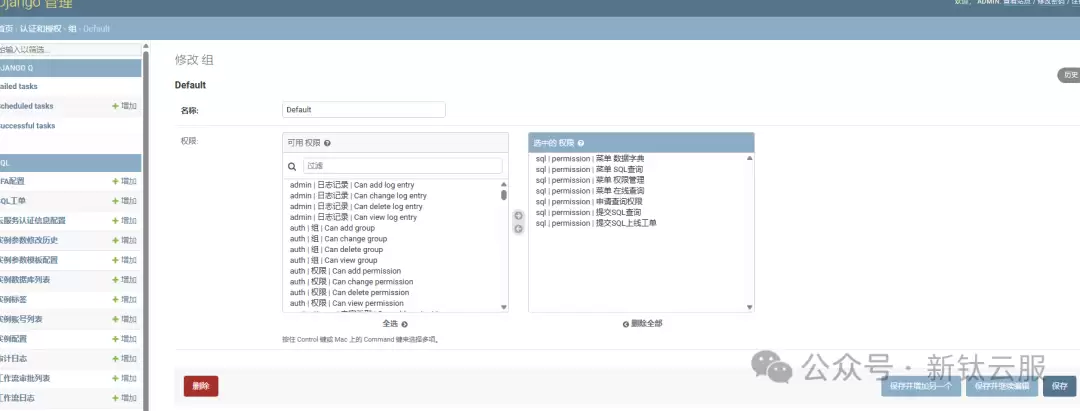This screenshot has width=1080, height=411.
Task: Open 实例数据库列表 in the sidebar
Action: coord(25,280)
